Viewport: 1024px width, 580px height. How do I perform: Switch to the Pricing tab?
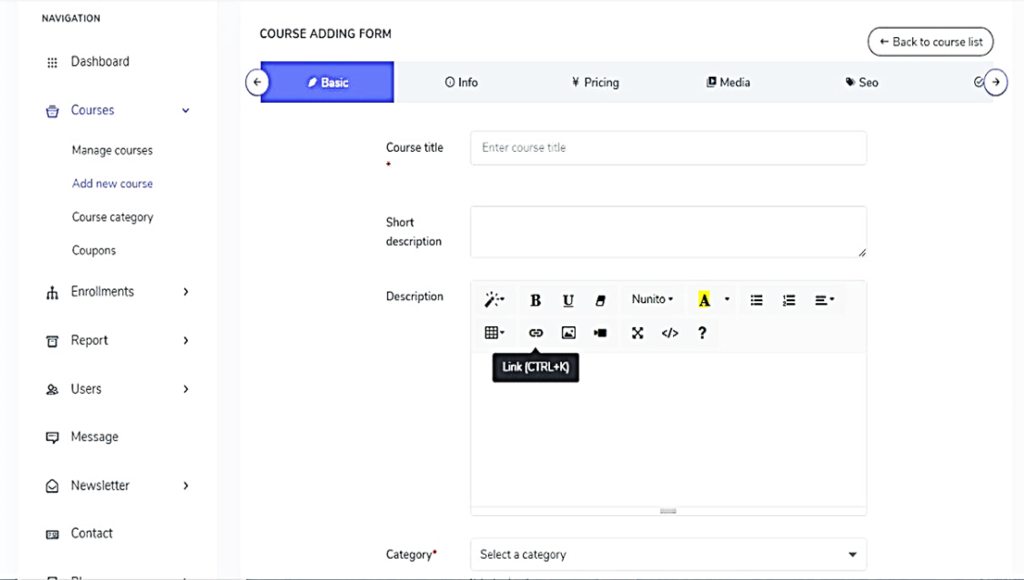[595, 82]
